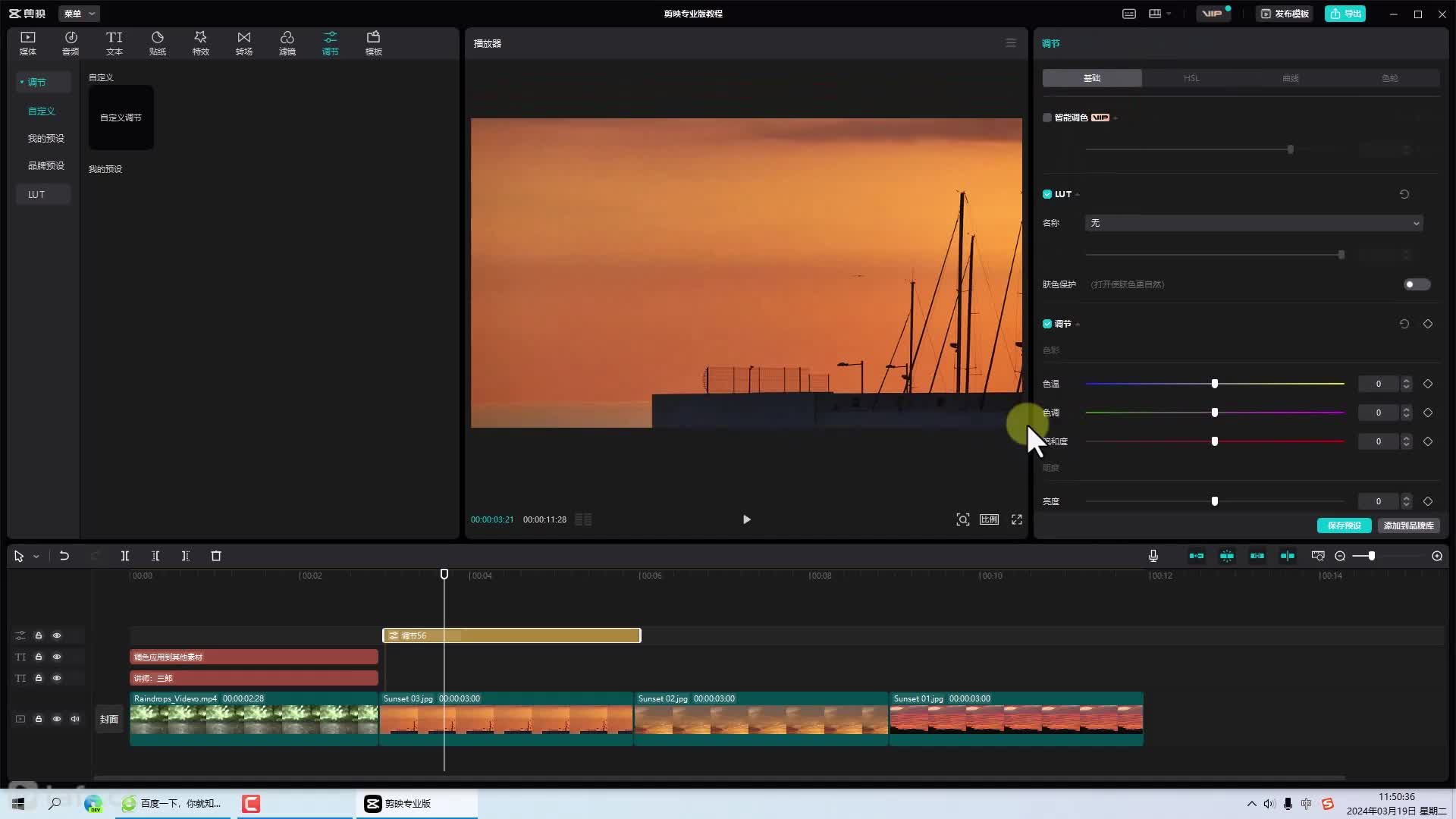Viewport: 1456px width, 819px height.
Task: Open the 特效 effects panel
Action: click(x=200, y=43)
